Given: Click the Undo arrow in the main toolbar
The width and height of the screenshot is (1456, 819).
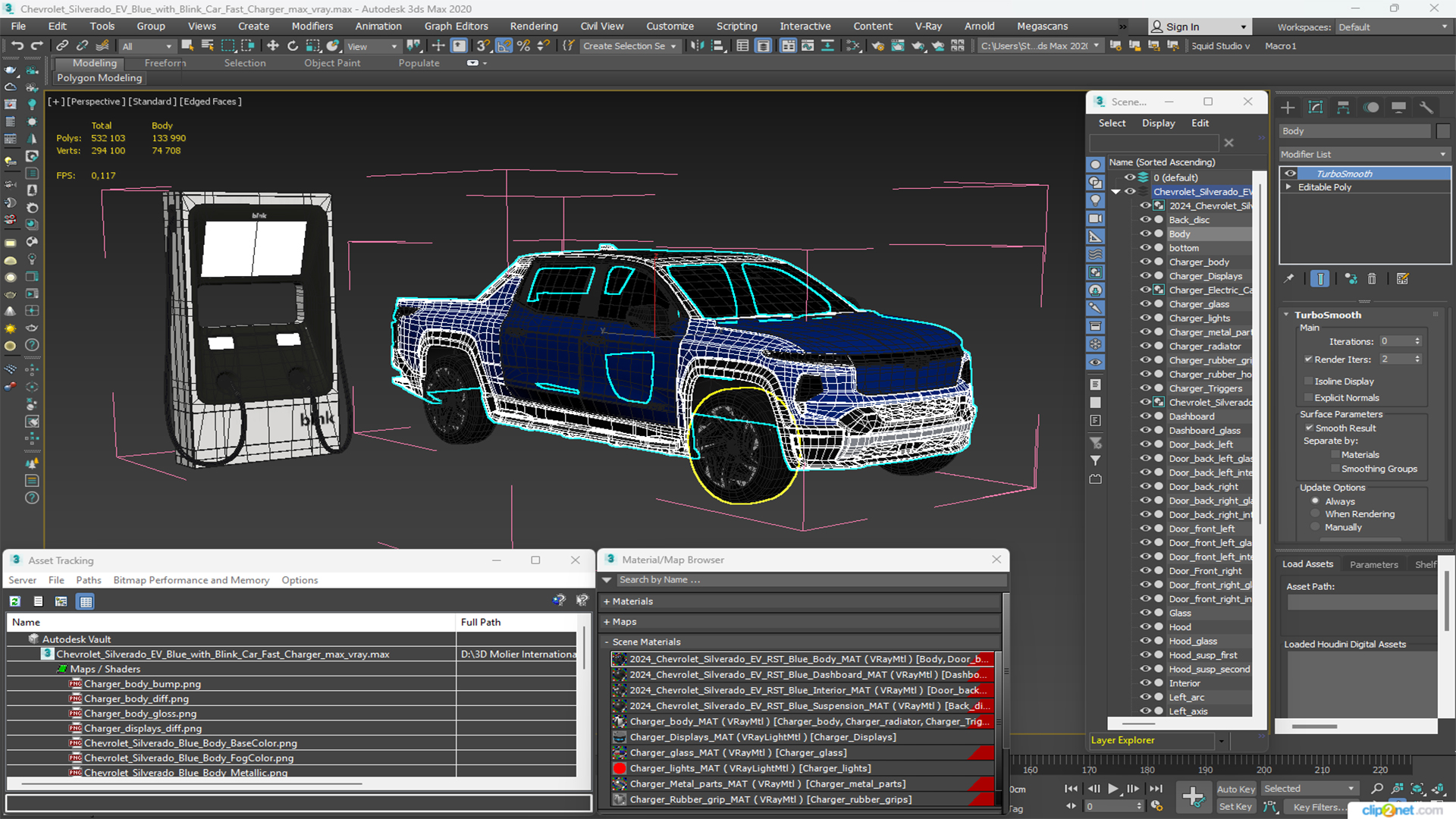Looking at the screenshot, I should pos(17,45).
